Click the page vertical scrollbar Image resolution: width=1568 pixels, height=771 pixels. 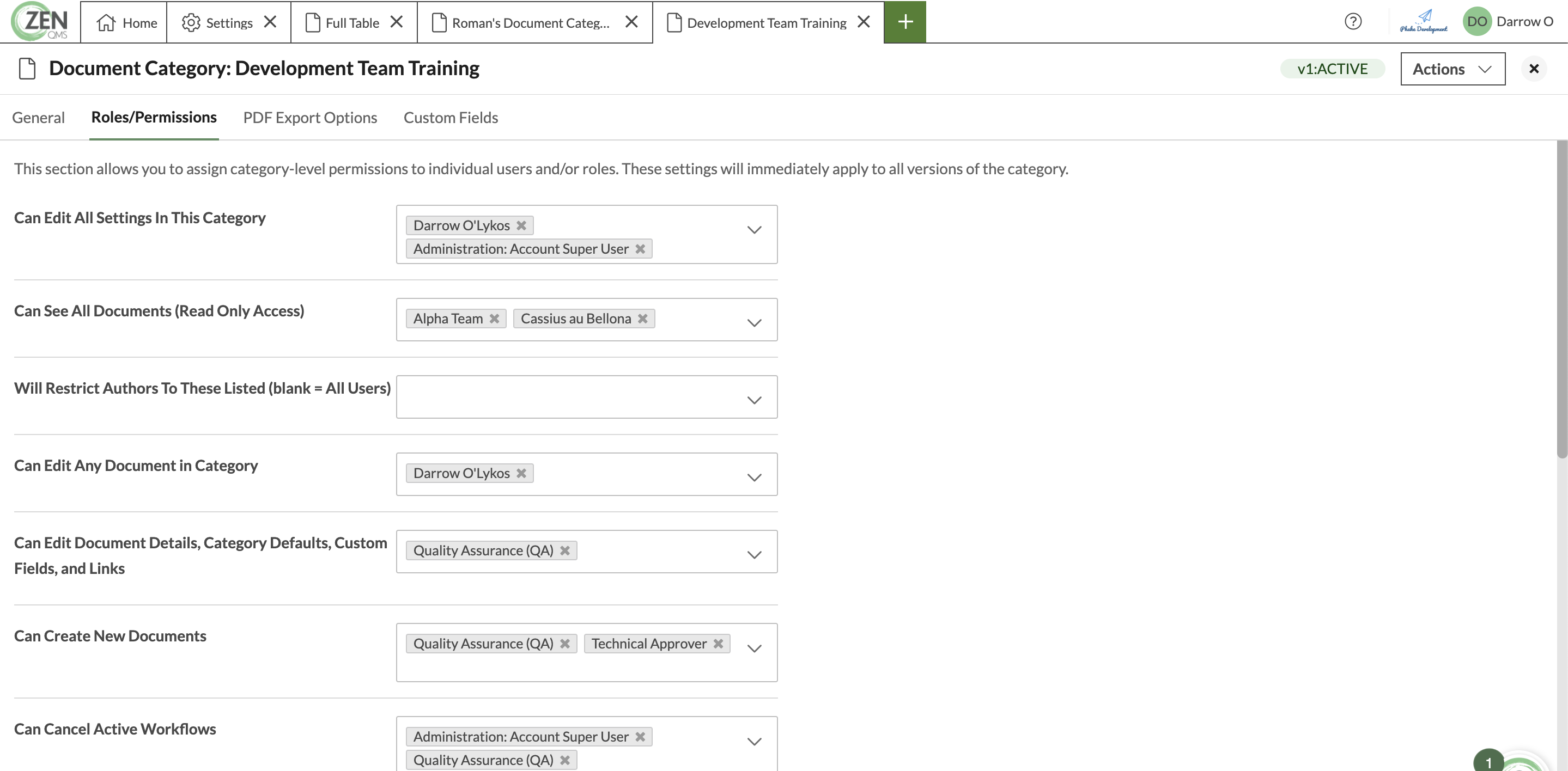1562,298
